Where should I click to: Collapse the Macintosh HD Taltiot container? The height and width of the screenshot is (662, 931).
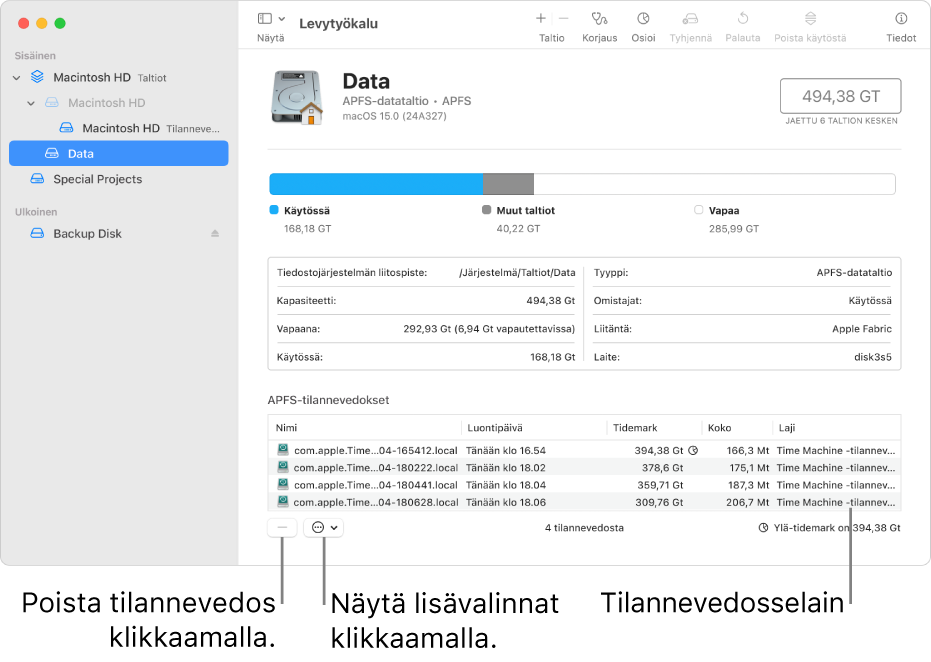click(x=17, y=78)
